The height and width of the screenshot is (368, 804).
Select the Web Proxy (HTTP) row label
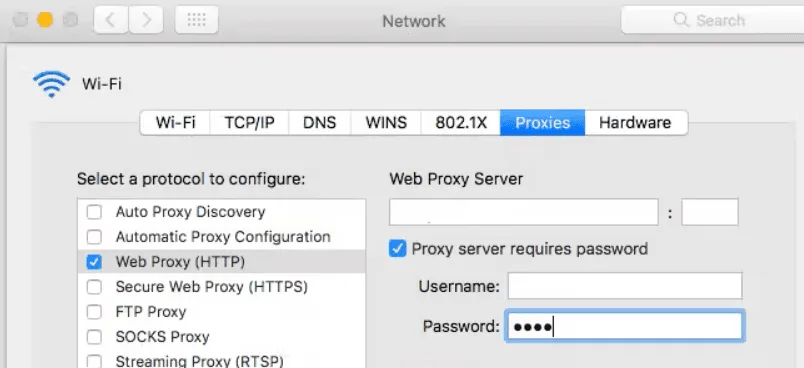click(x=180, y=262)
